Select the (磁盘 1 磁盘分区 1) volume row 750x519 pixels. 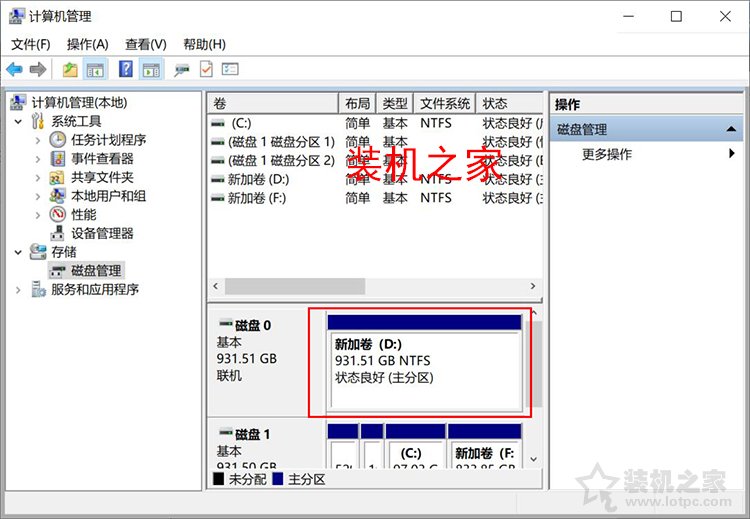[x=375, y=142]
